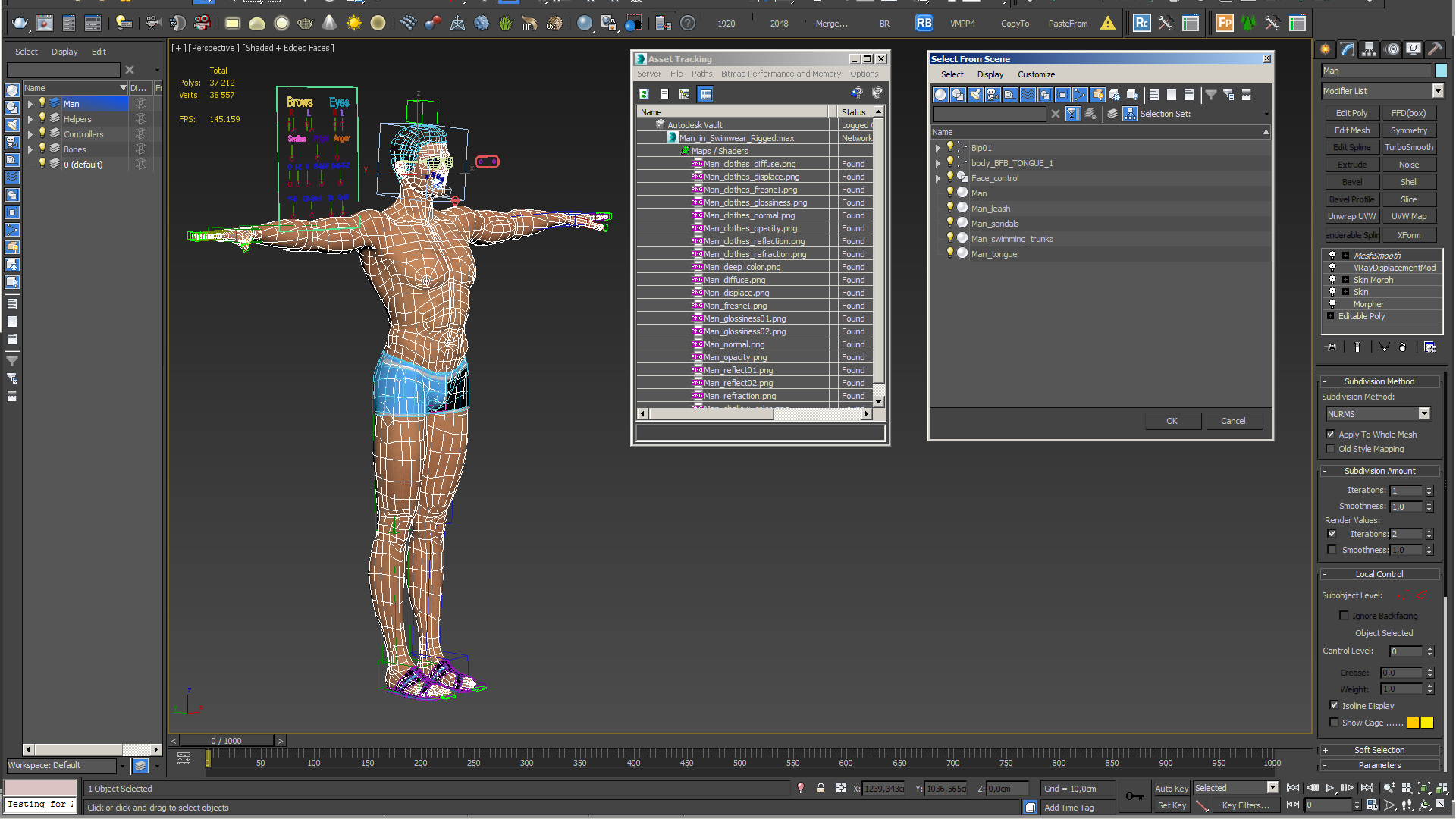The image size is (1456, 819).
Task: Click the TurboSmooth modifier button
Action: pos(1408,147)
